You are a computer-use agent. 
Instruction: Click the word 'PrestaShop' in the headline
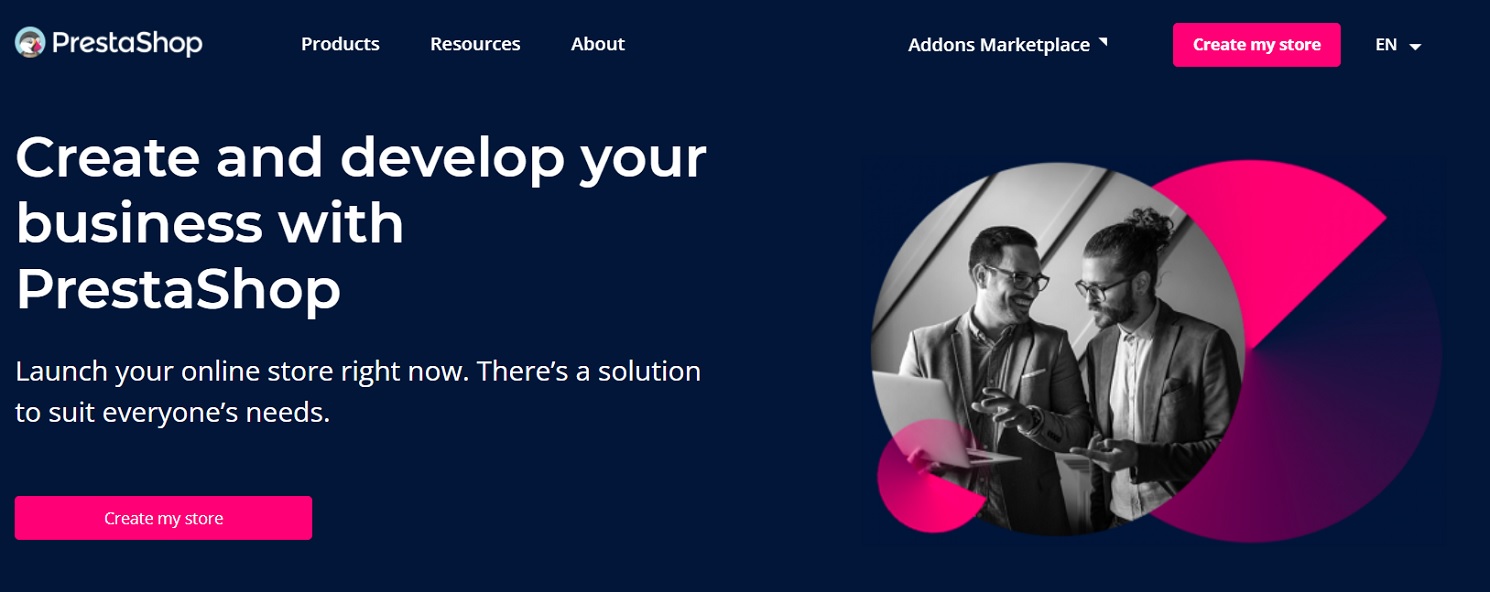[178, 289]
